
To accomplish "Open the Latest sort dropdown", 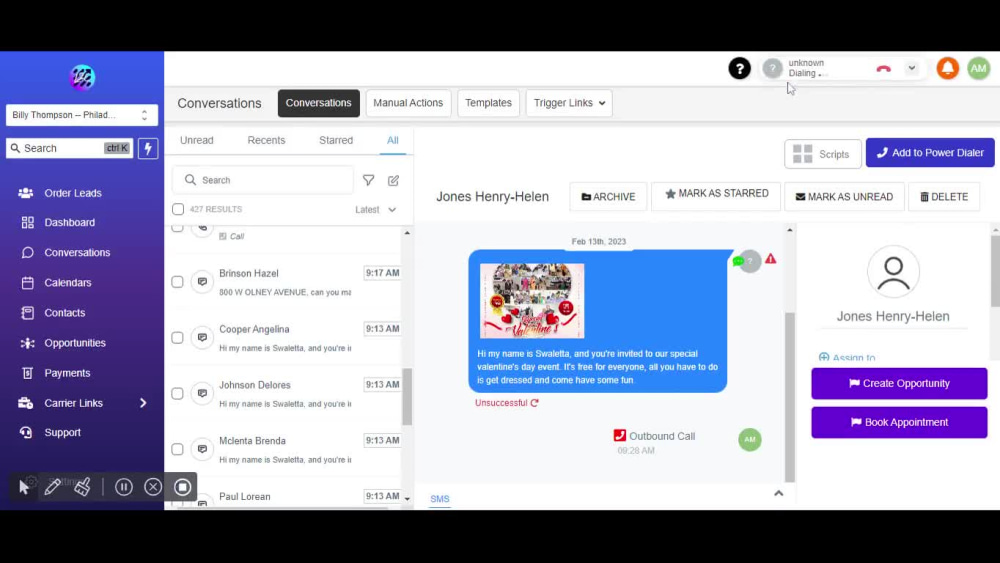I will tap(376, 209).
